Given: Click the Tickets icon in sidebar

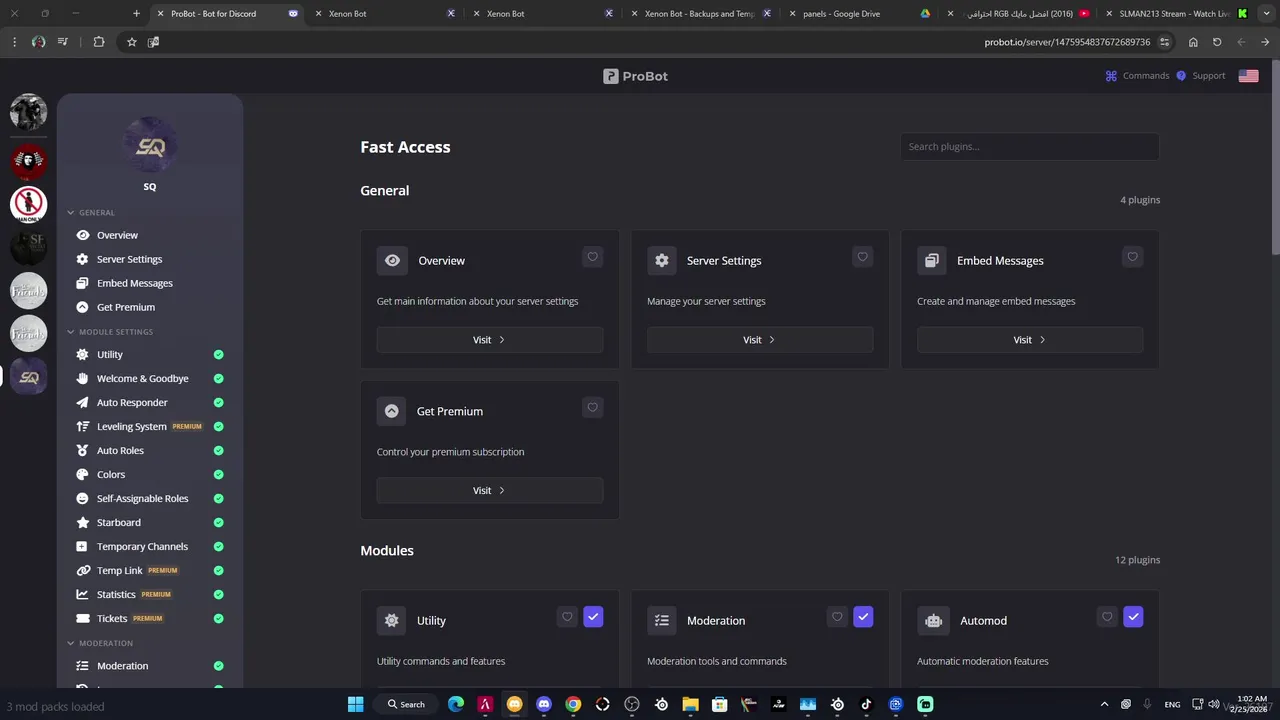Looking at the screenshot, I should click(83, 618).
